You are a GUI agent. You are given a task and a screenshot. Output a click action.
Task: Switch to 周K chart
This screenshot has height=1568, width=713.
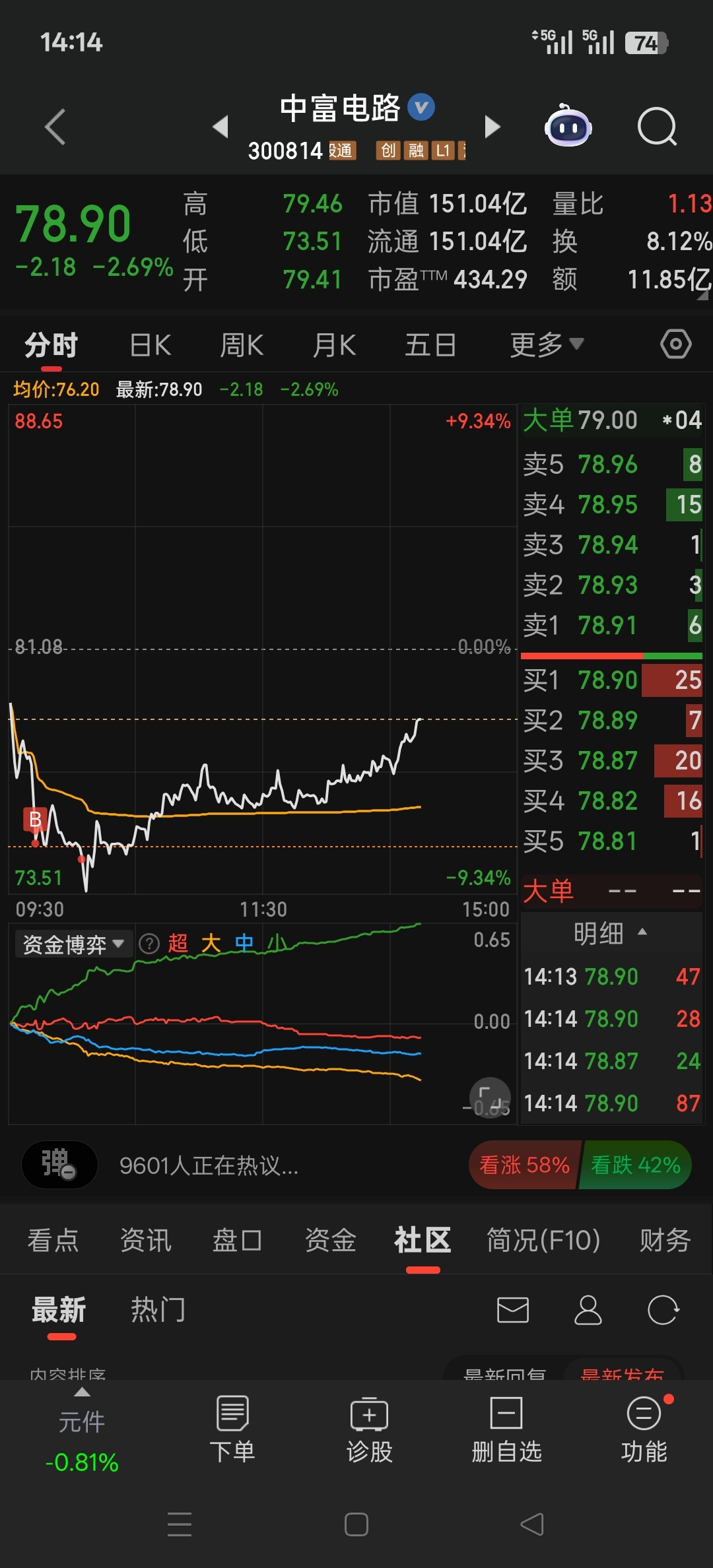[x=242, y=344]
